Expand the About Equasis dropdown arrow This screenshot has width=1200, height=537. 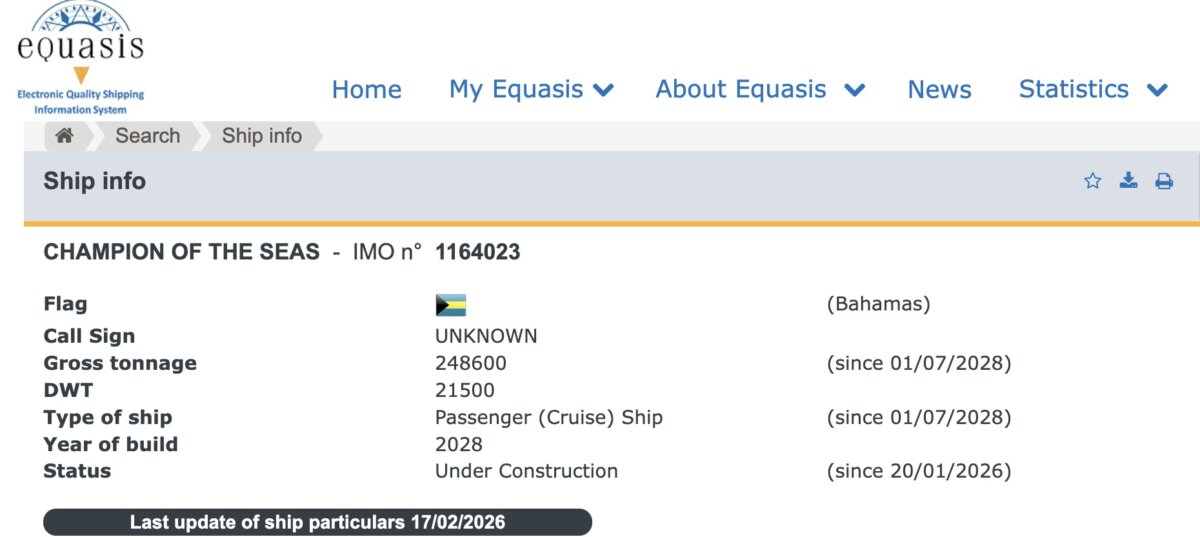[x=854, y=90]
